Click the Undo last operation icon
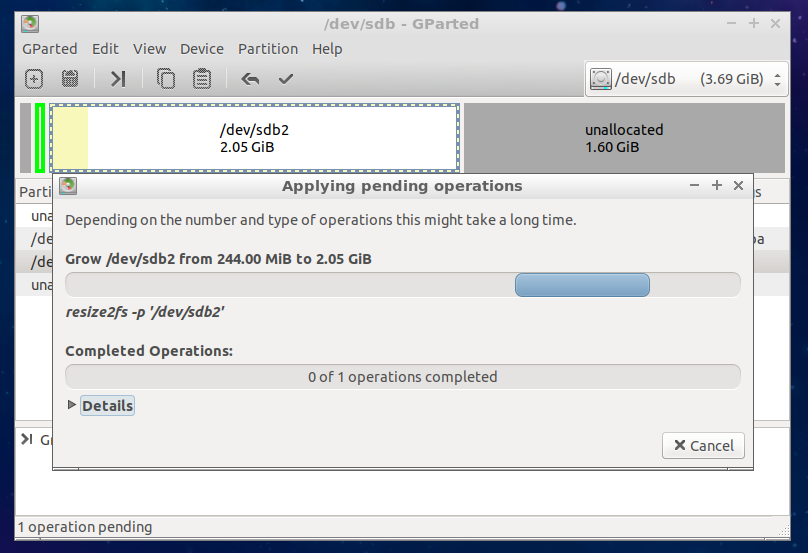This screenshot has width=808, height=553. [x=250, y=79]
